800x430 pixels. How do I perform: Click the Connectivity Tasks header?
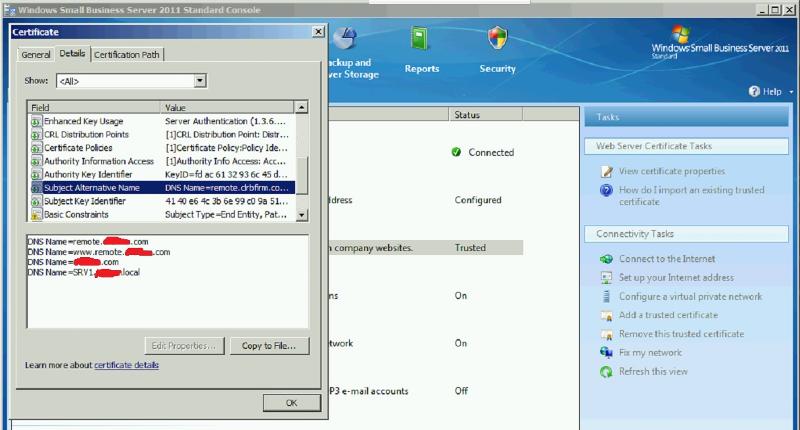tap(686, 234)
